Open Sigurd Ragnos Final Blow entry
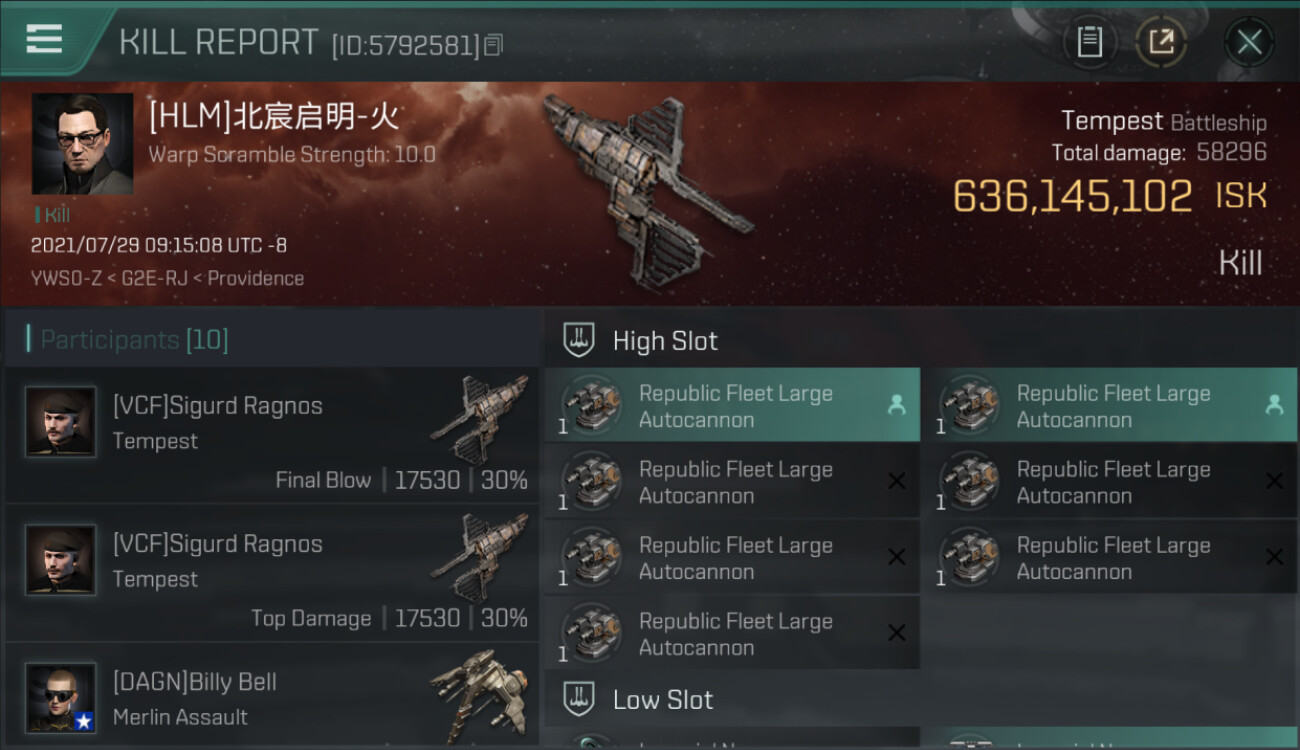The image size is (1300, 750). (x=272, y=435)
